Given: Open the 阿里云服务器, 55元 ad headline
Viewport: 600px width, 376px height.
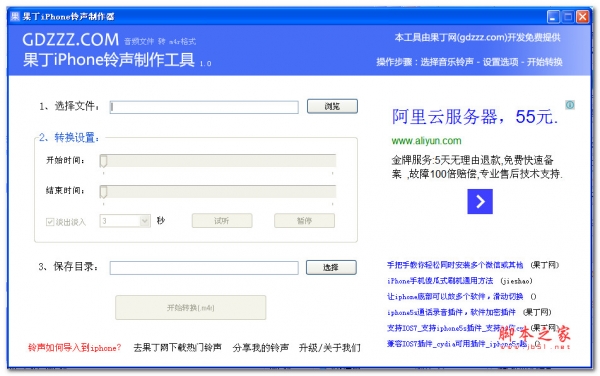Looking at the screenshot, I should 474,117.
